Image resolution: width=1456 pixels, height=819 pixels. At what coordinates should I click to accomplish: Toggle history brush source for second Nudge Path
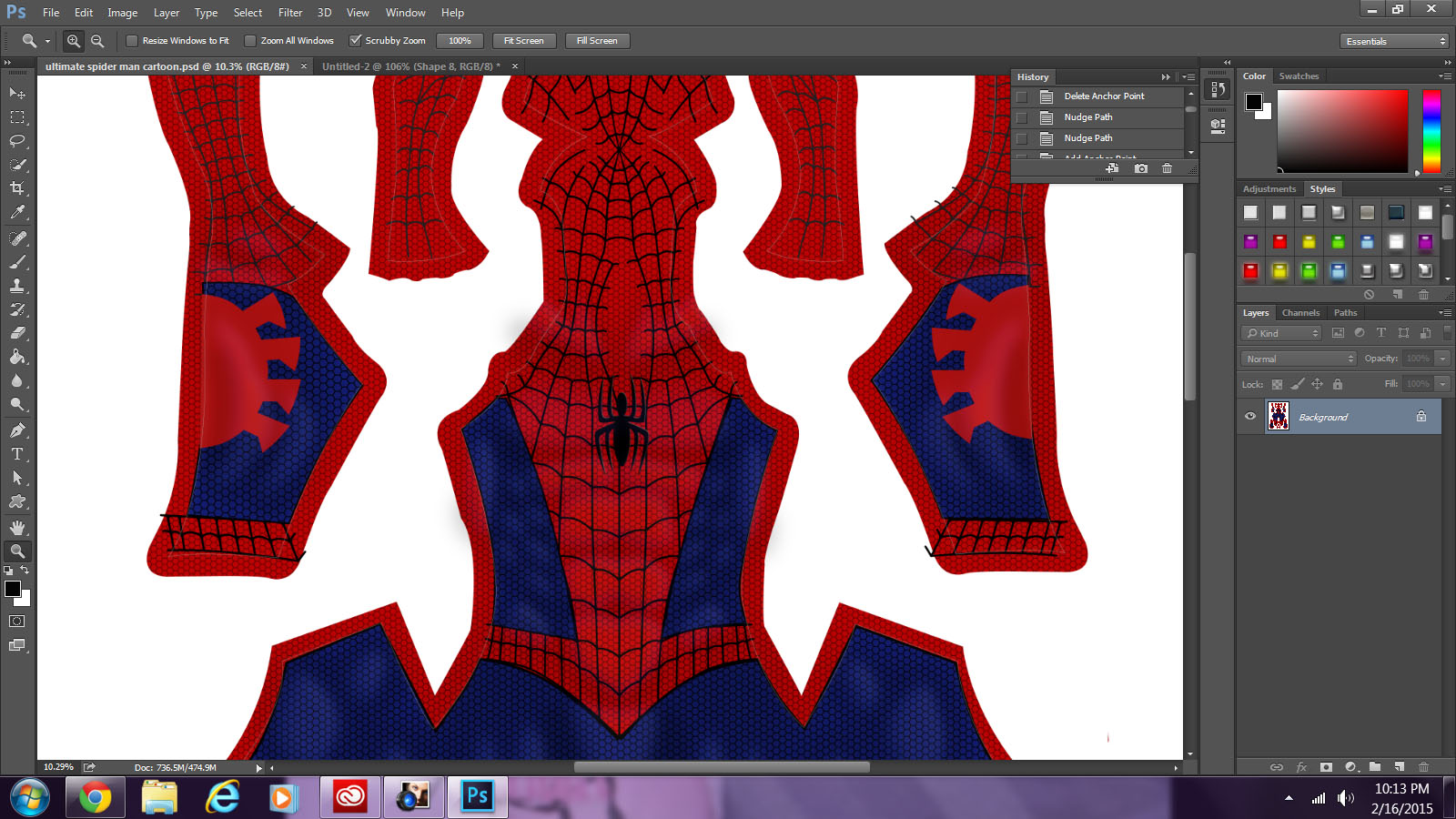(x=1022, y=138)
